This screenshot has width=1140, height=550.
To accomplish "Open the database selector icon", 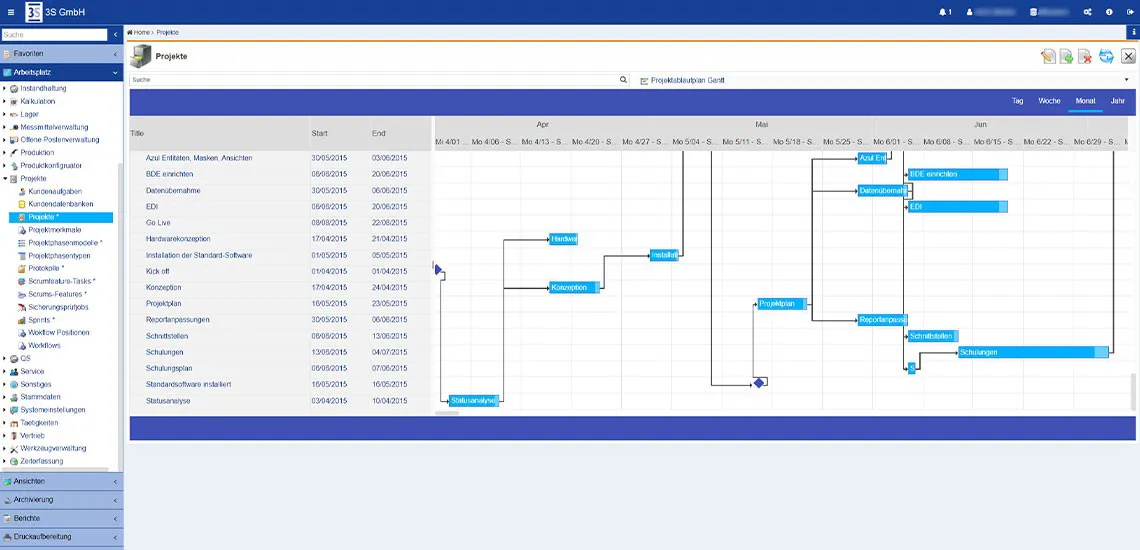I will click(x=1034, y=12).
